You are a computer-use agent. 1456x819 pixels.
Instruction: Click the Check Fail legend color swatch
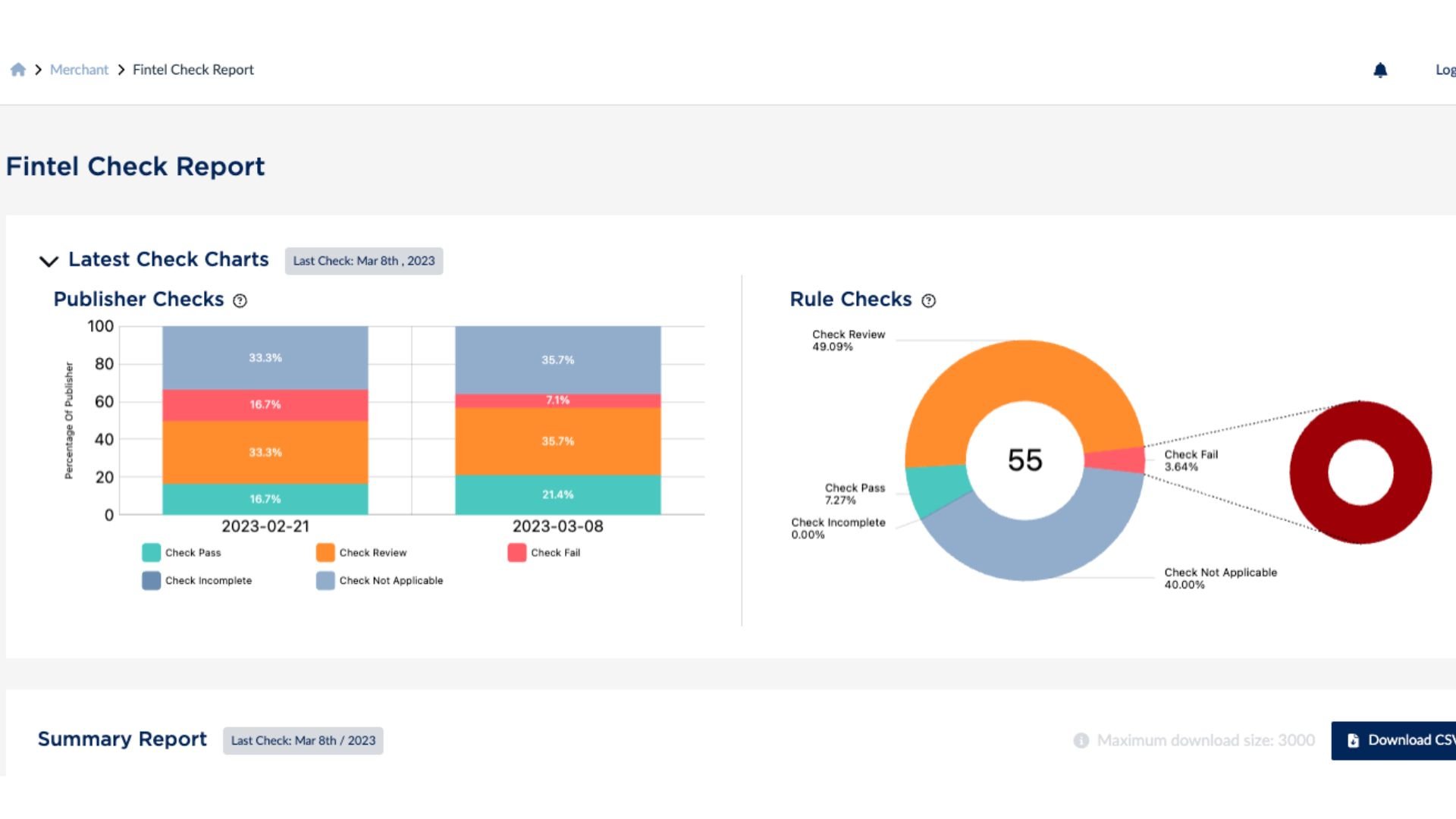coord(516,552)
